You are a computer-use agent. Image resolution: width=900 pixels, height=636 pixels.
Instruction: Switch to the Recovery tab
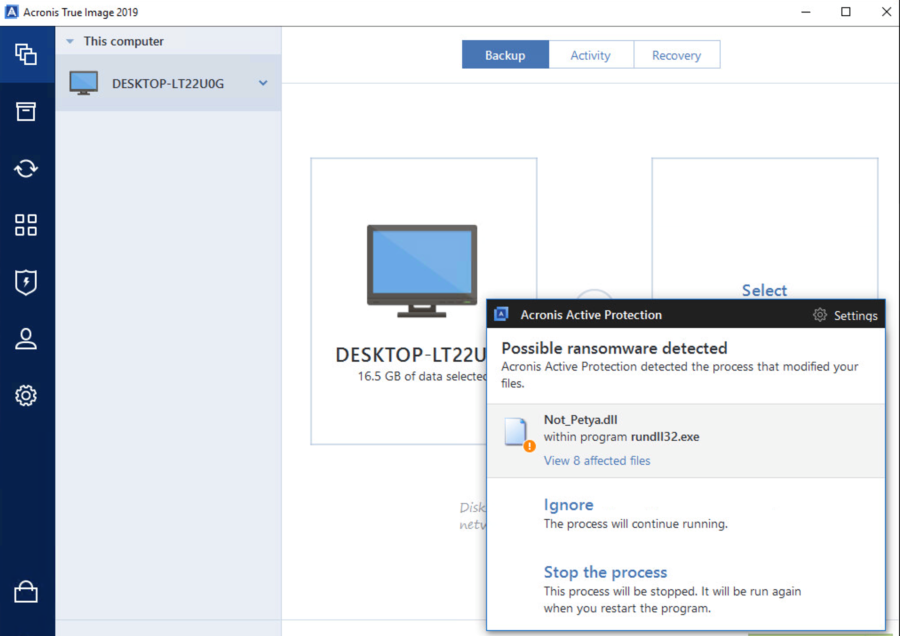(x=677, y=55)
